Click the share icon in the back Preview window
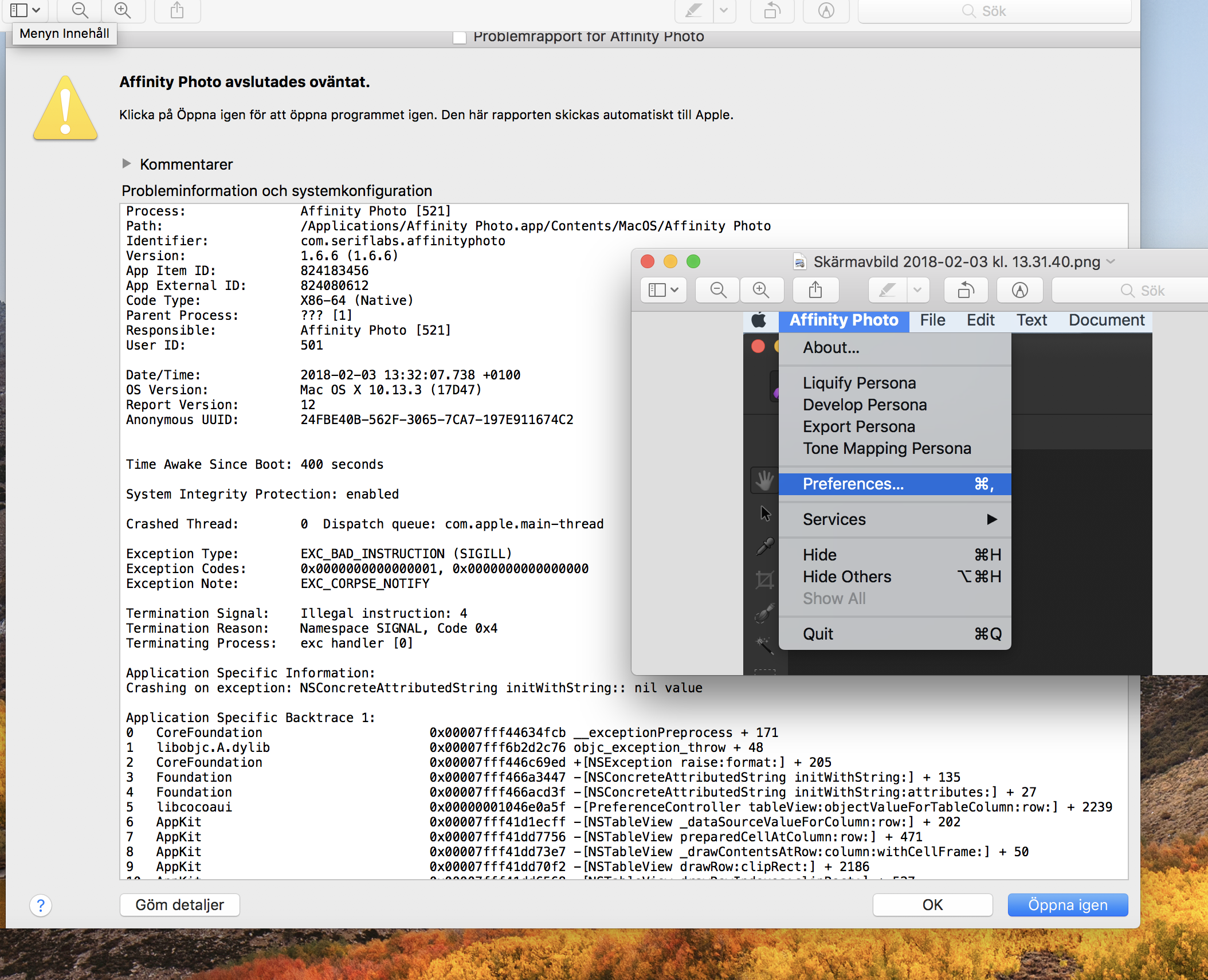The width and height of the screenshot is (1208, 980). [177, 10]
